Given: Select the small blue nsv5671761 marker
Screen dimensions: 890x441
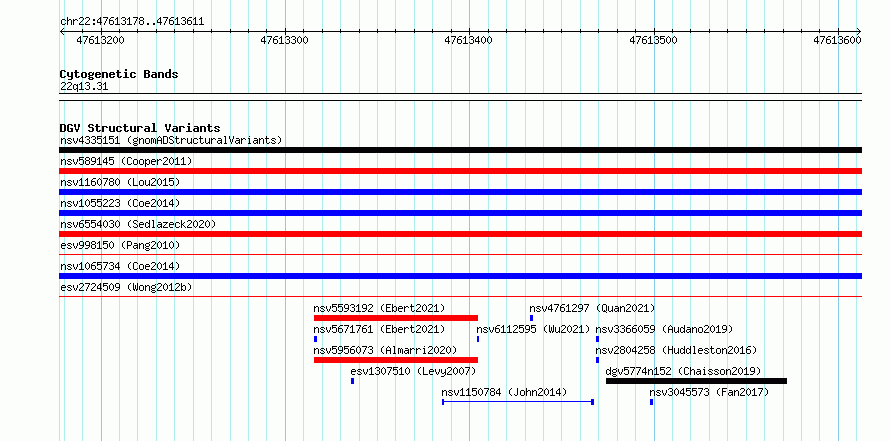Looking at the screenshot, I should tap(316, 339).
